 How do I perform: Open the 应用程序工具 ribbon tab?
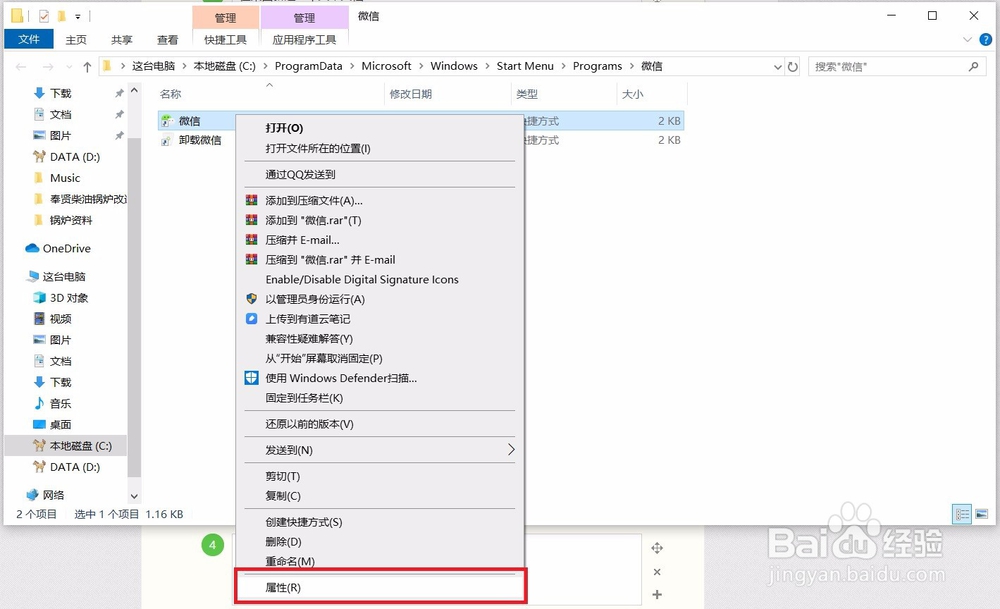click(x=304, y=40)
